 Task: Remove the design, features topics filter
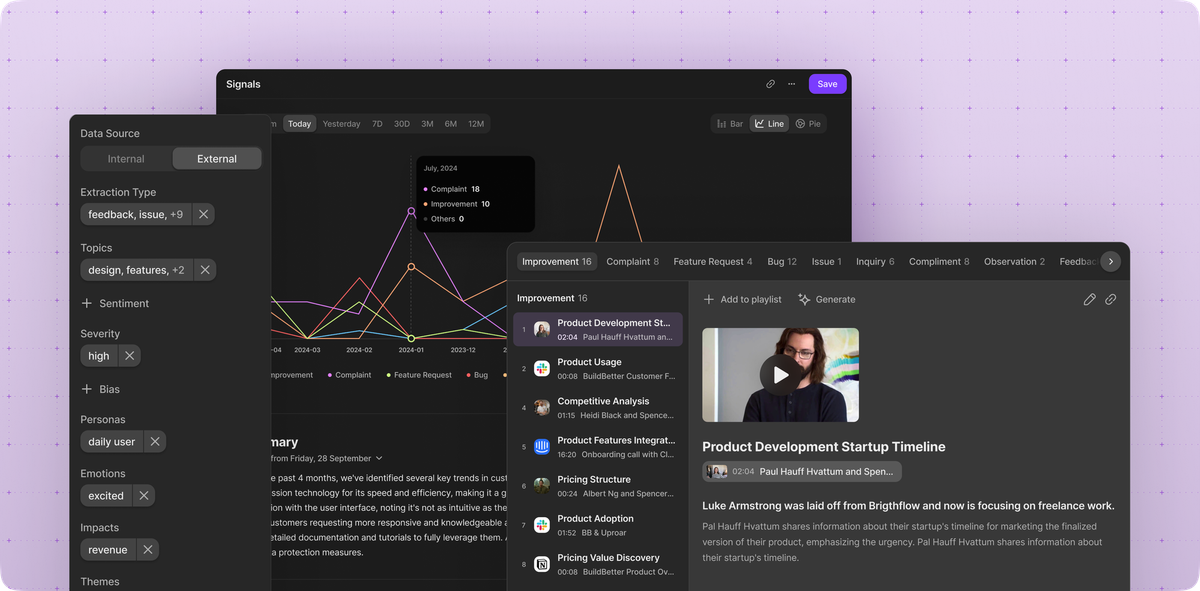coord(205,270)
